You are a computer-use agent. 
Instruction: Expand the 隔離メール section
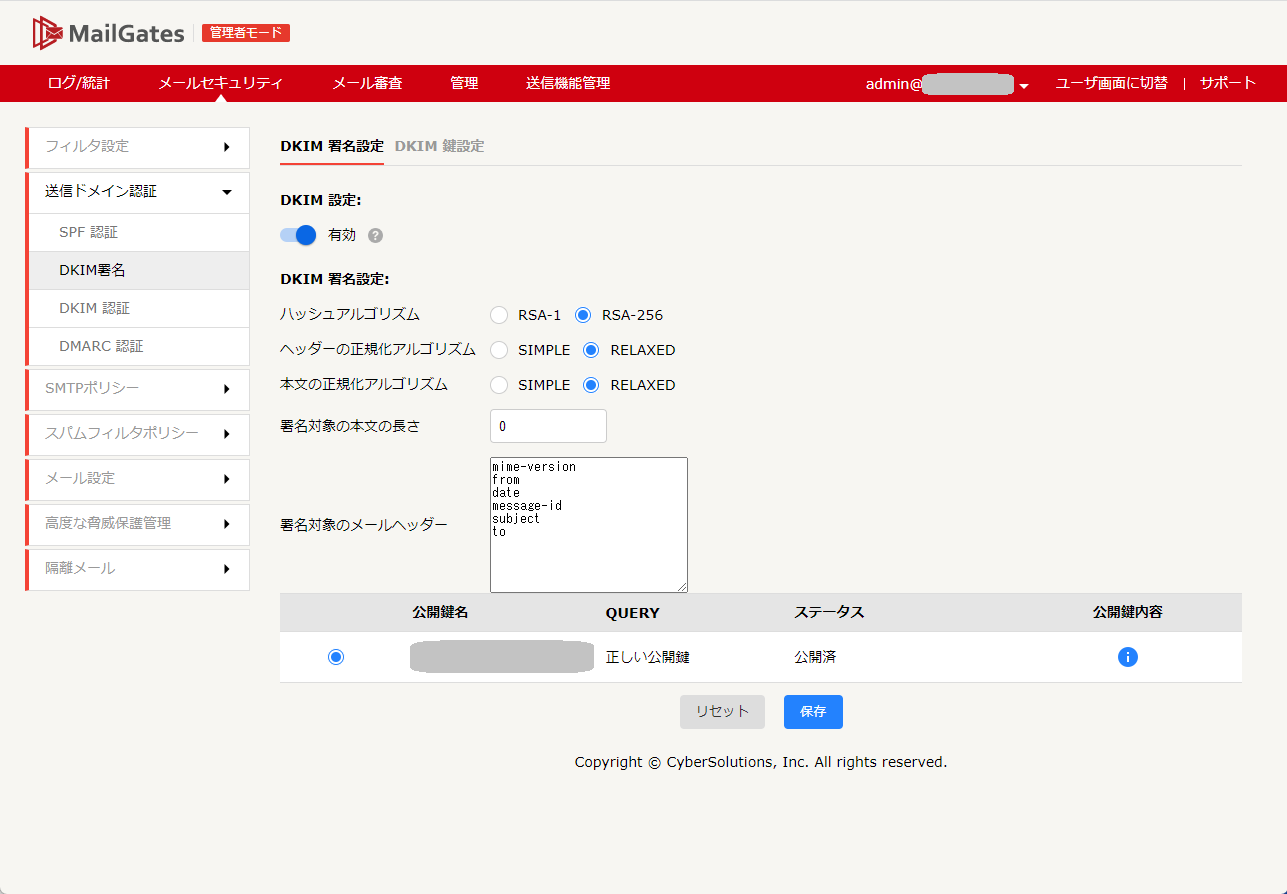(138, 569)
